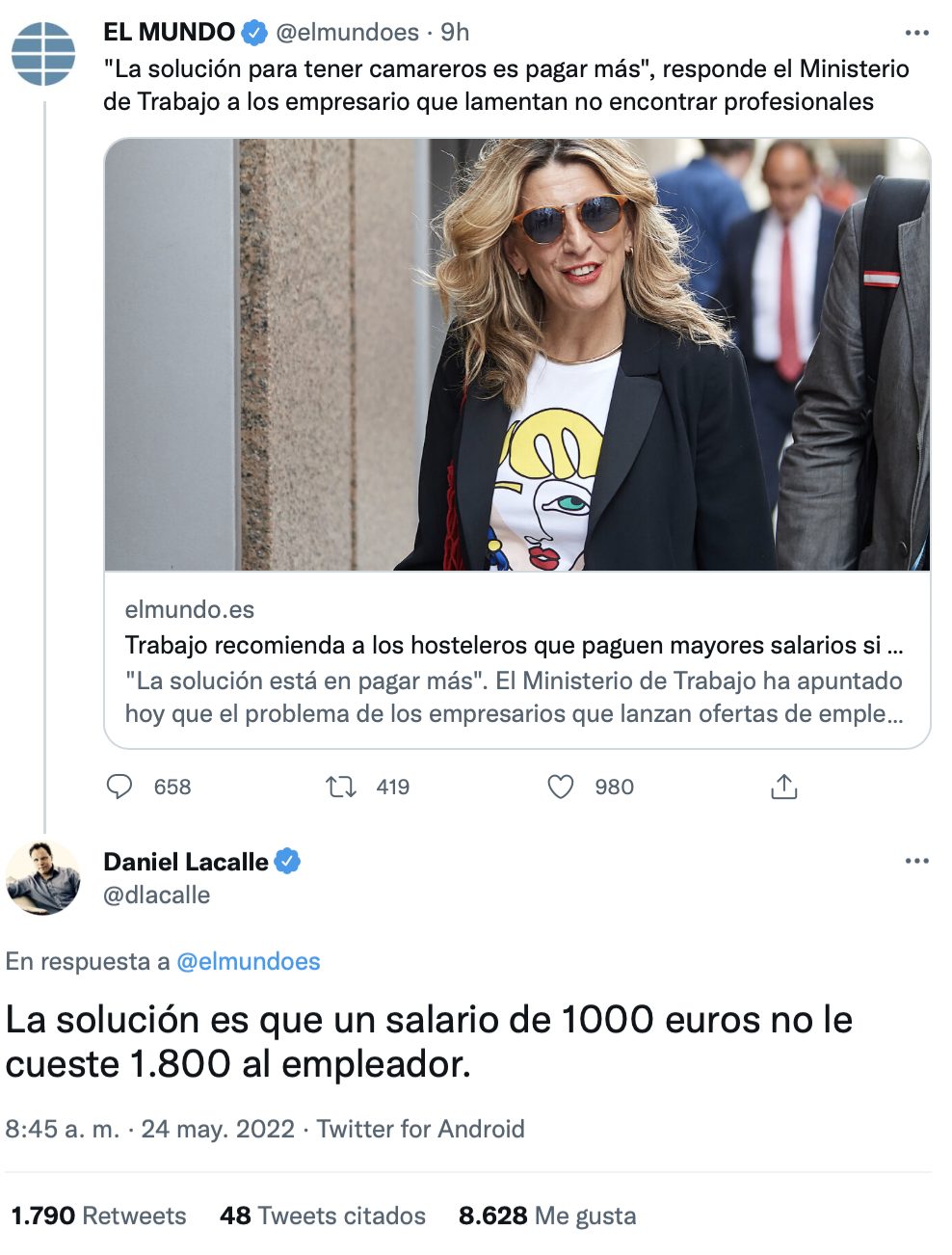Open the share icon on EL MUNDO tweet

(x=784, y=787)
